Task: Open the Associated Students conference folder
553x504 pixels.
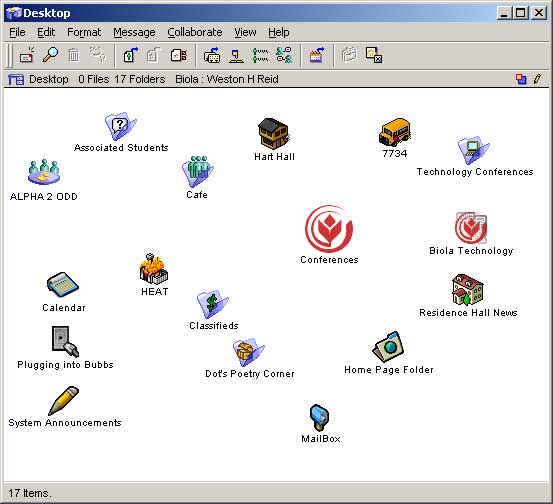Action: tap(121, 126)
